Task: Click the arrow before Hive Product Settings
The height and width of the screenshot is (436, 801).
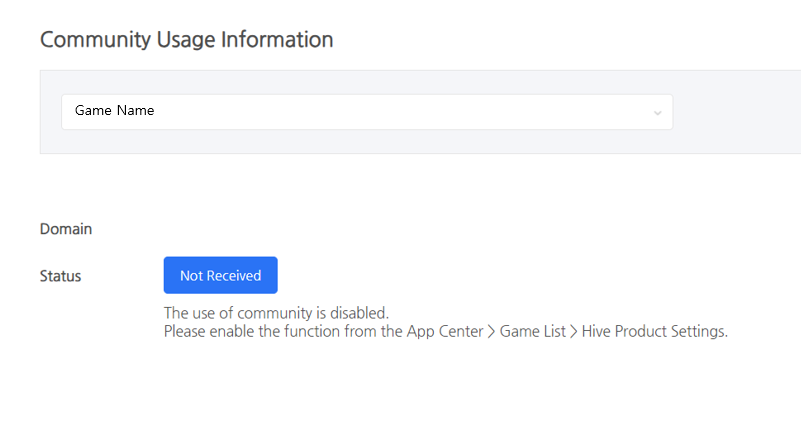Action: tap(574, 332)
